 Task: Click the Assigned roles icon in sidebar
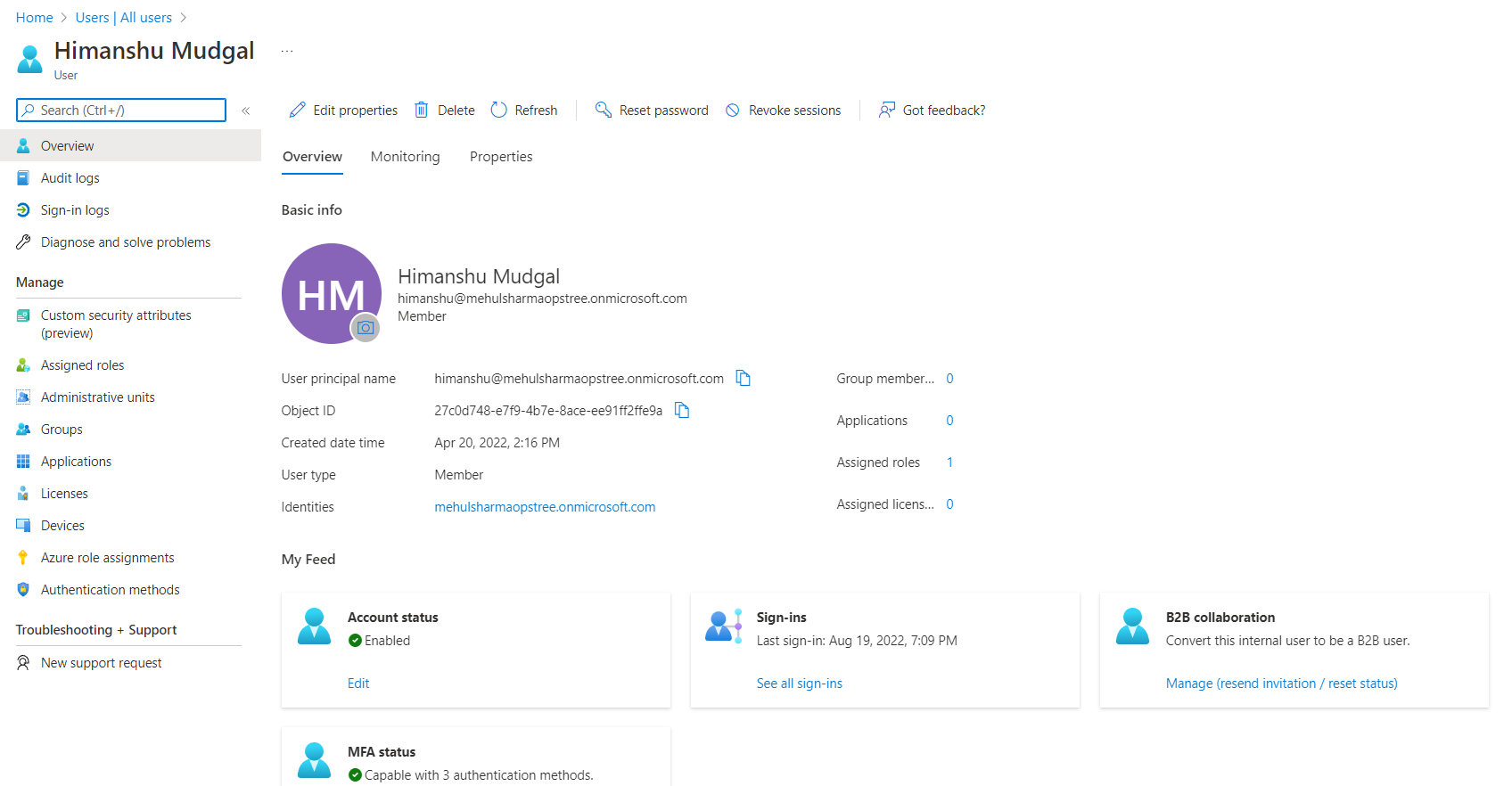click(23, 365)
